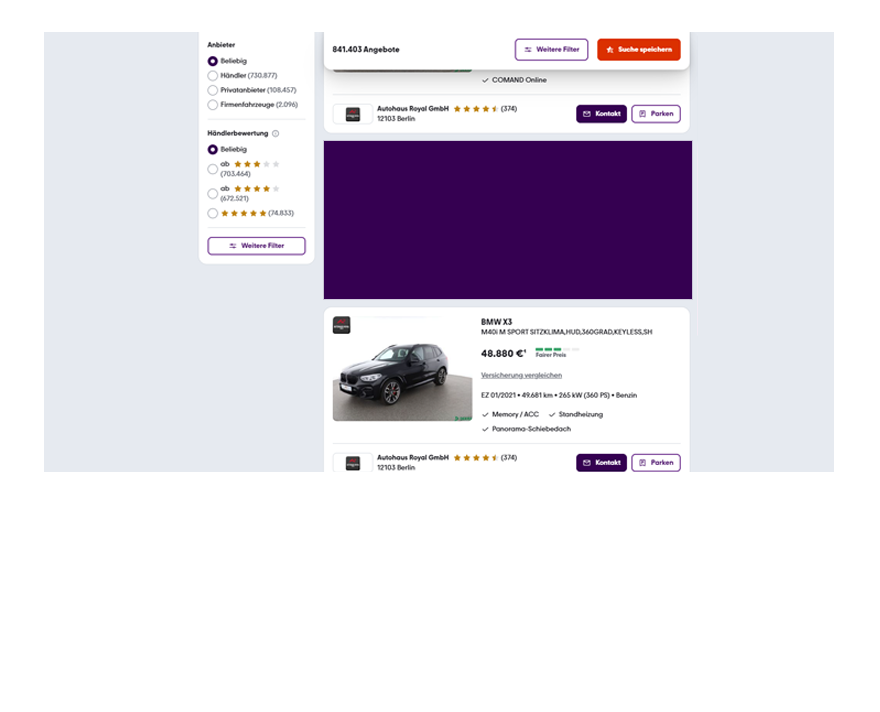Open the BMW X3 listing title
Viewport: 880px width, 712px height.
click(x=497, y=322)
